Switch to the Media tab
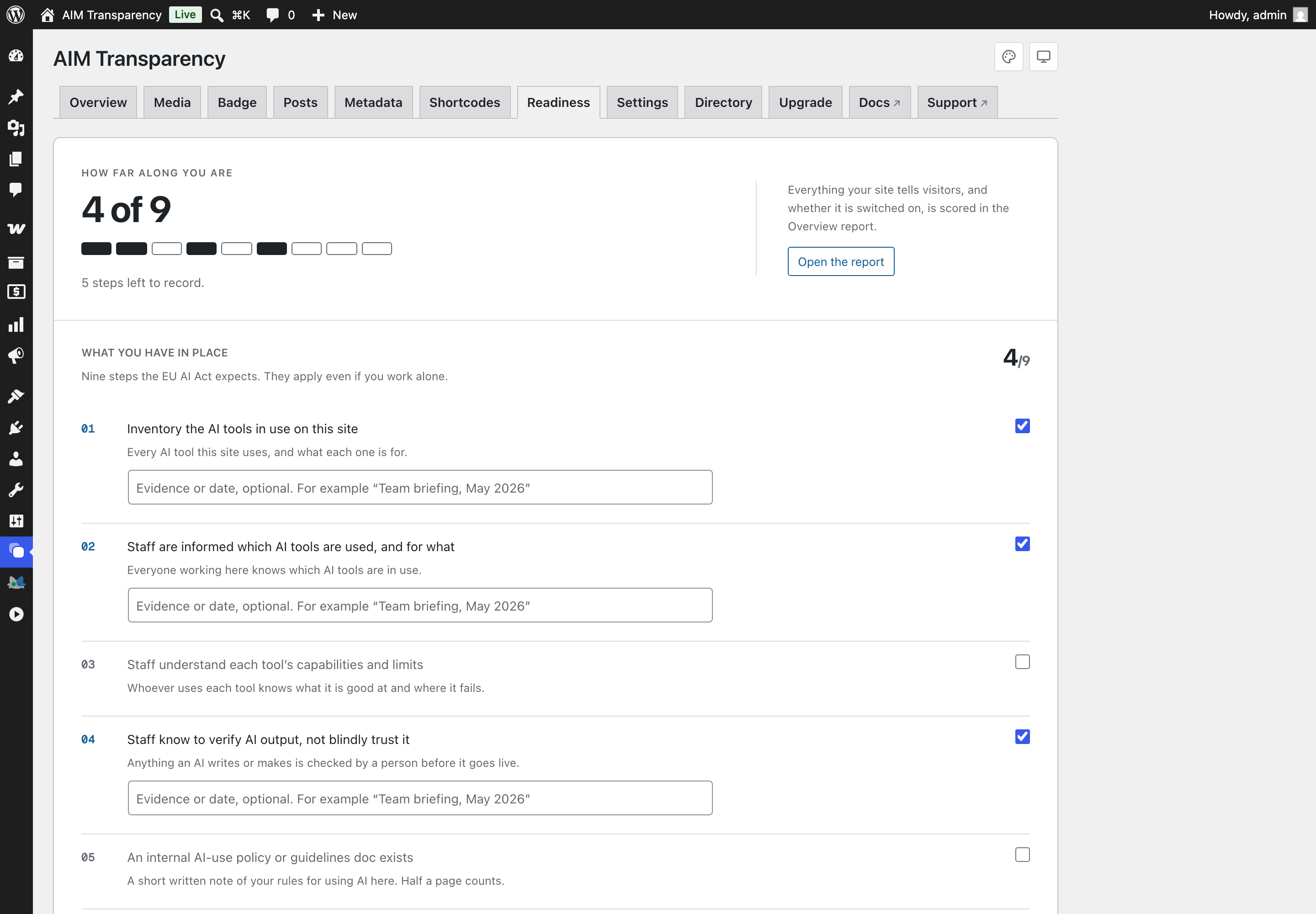 [172, 102]
